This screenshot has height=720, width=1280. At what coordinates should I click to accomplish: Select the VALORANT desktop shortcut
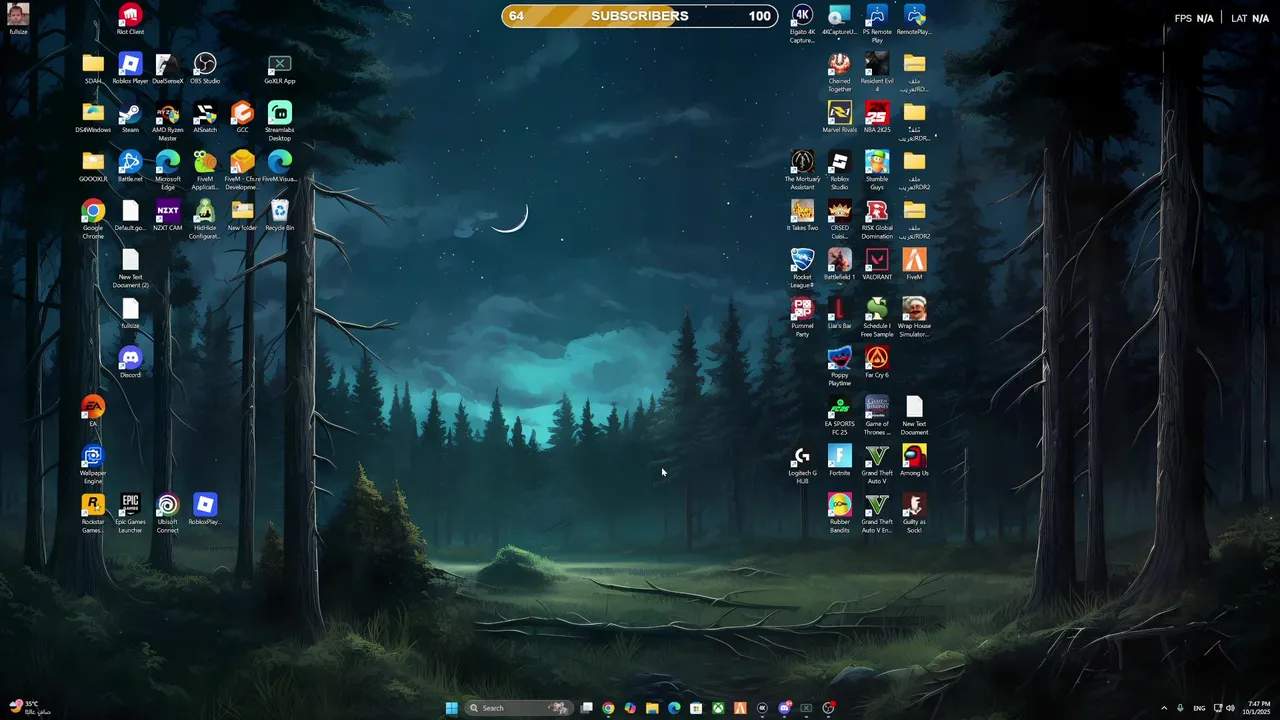click(x=877, y=265)
